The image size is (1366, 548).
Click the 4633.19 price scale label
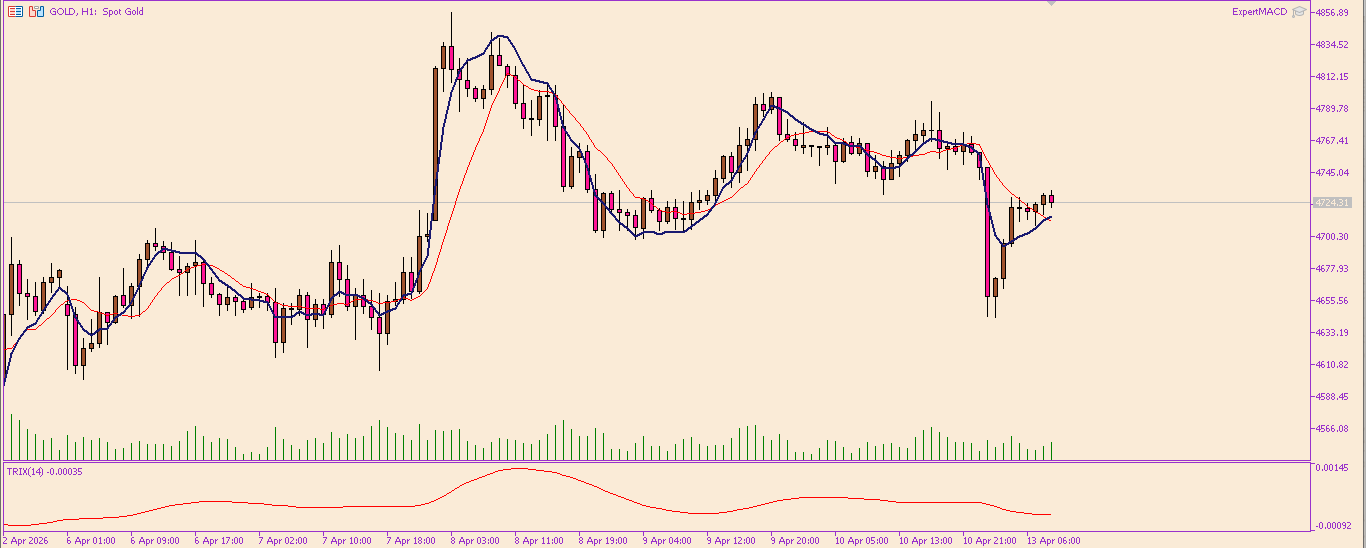pos(1332,333)
